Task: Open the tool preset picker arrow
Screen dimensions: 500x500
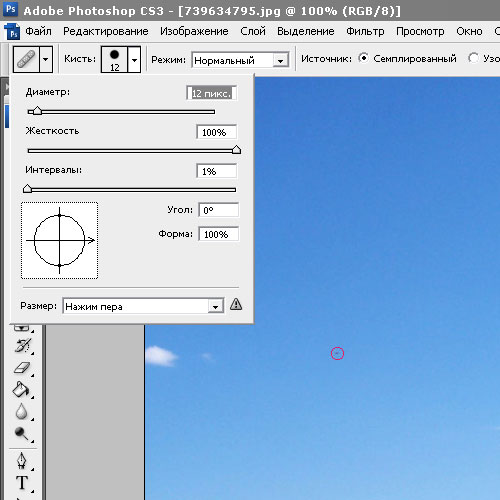Action: click(x=46, y=59)
